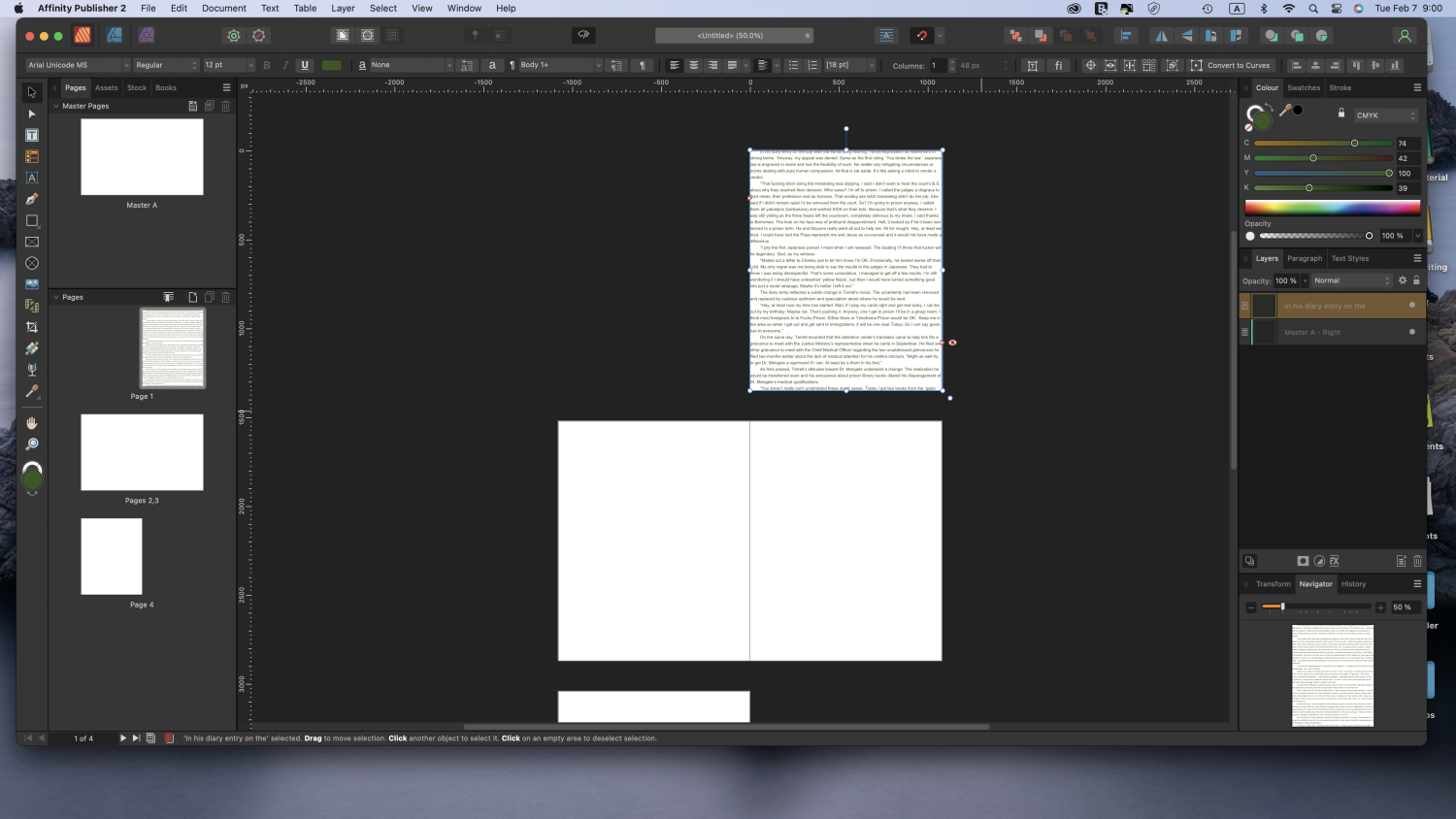The height and width of the screenshot is (819, 1456).
Task: Select the Vector Crop tool
Action: (x=32, y=327)
